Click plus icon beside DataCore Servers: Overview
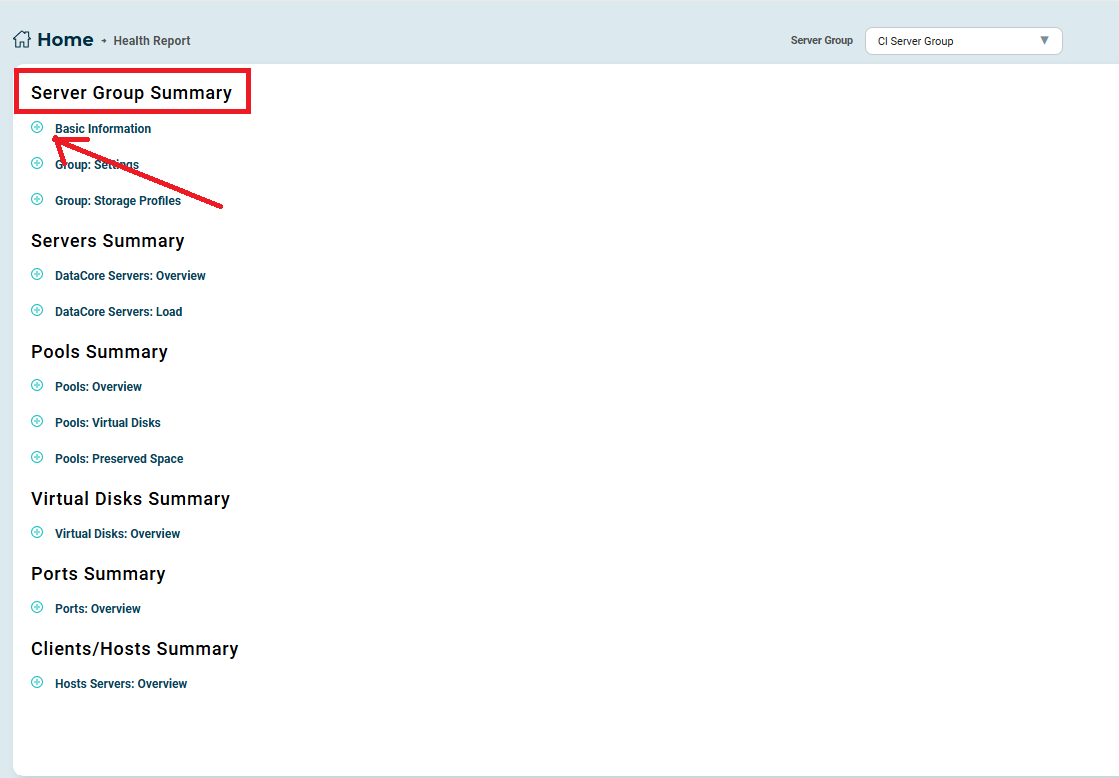Image resolution: width=1119 pixels, height=778 pixels. click(37, 274)
